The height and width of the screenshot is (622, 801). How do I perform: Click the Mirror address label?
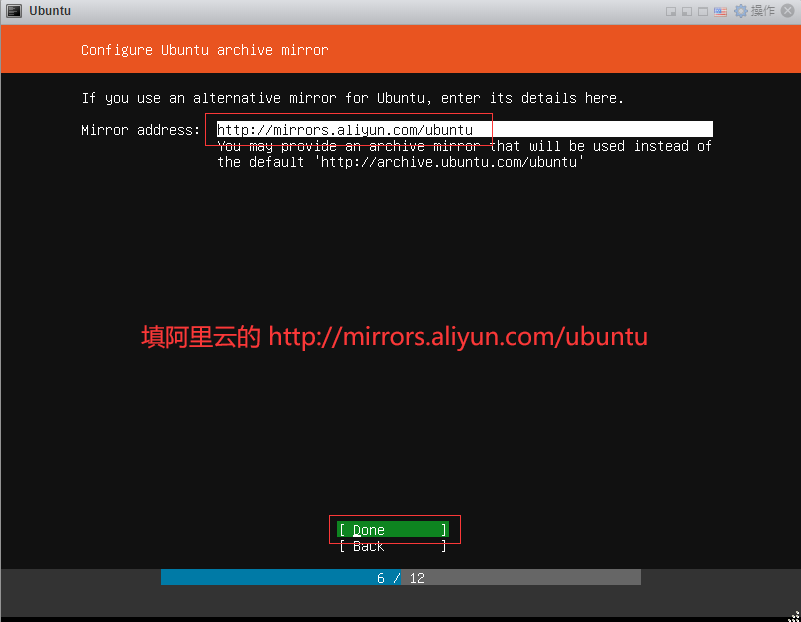point(141,130)
